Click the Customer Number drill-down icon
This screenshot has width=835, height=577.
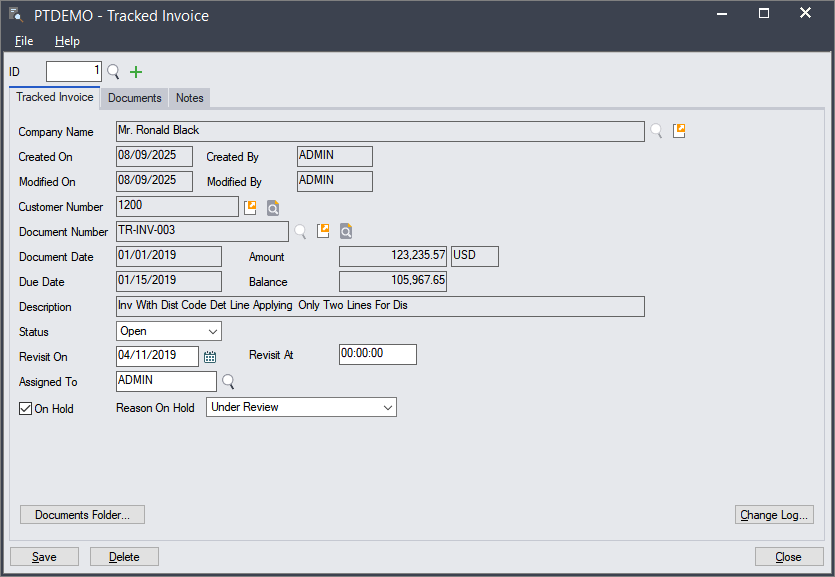(x=250, y=207)
